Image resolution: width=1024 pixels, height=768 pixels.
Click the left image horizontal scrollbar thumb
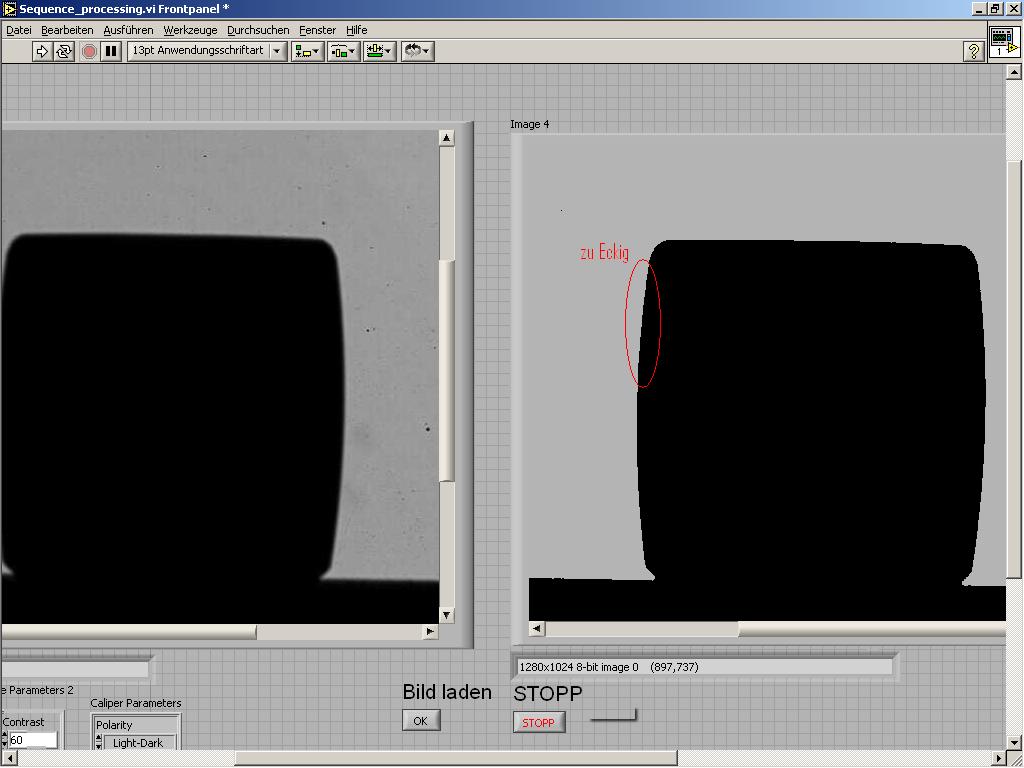point(129,632)
